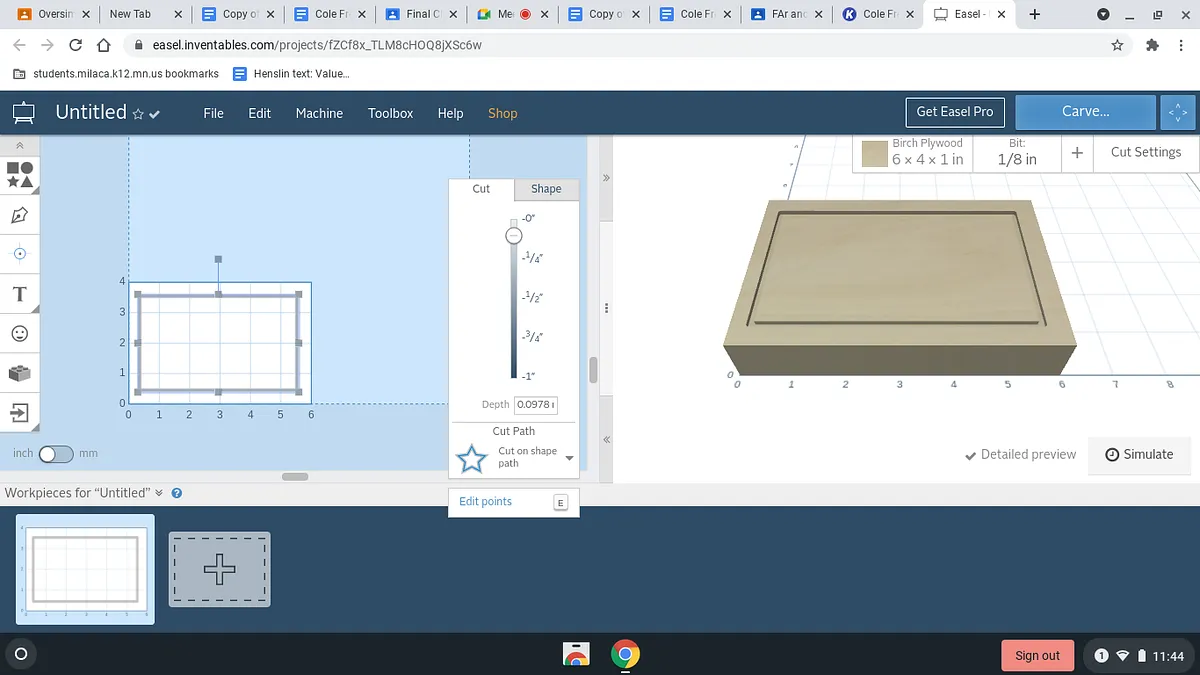This screenshot has height=675, width=1200.
Task: Add a new workpiece with plus thumbnail
Action: pos(219,569)
